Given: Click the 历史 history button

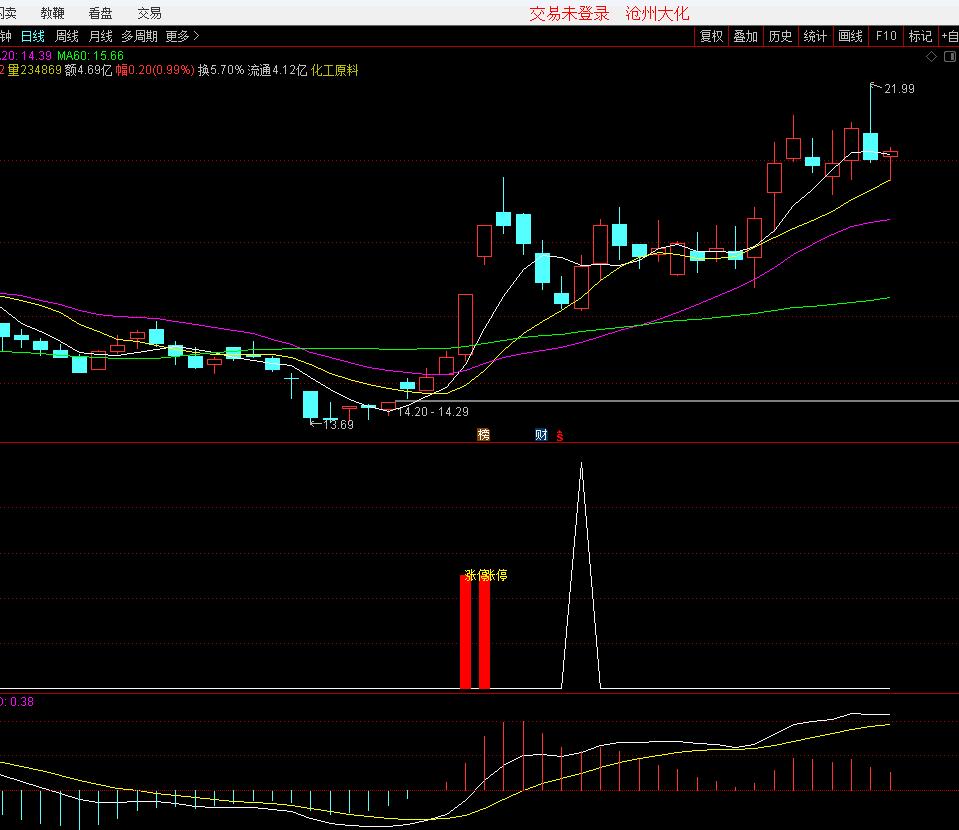Looking at the screenshot, I should (x=780, y=36).
